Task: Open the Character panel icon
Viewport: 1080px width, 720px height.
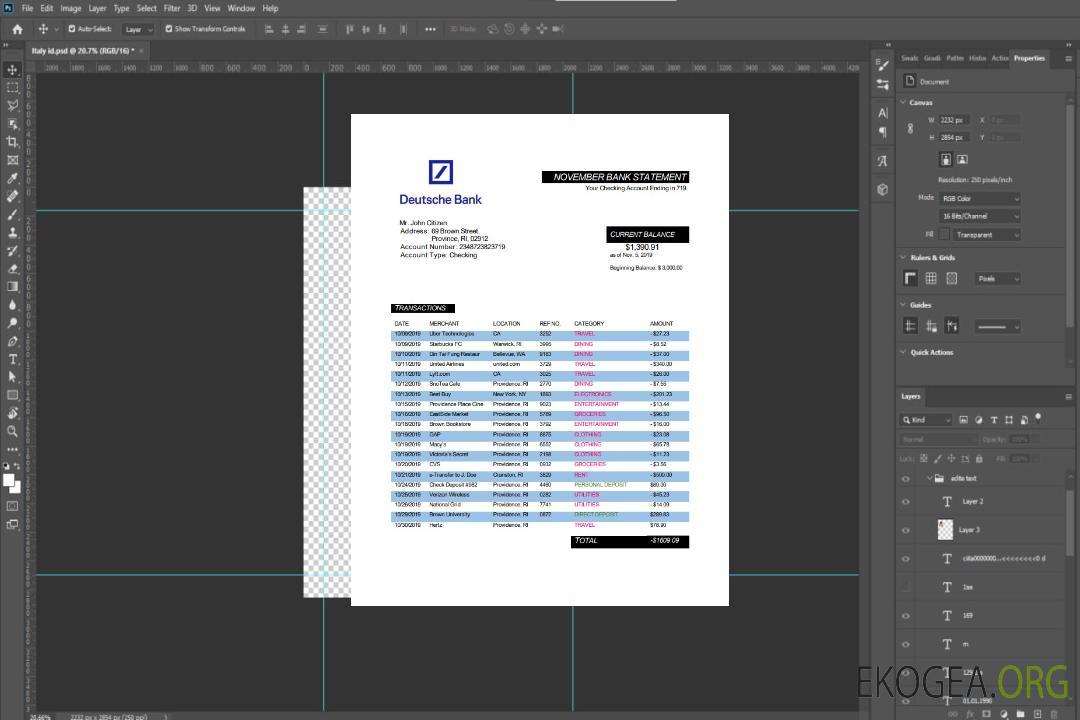Action: 882,113
